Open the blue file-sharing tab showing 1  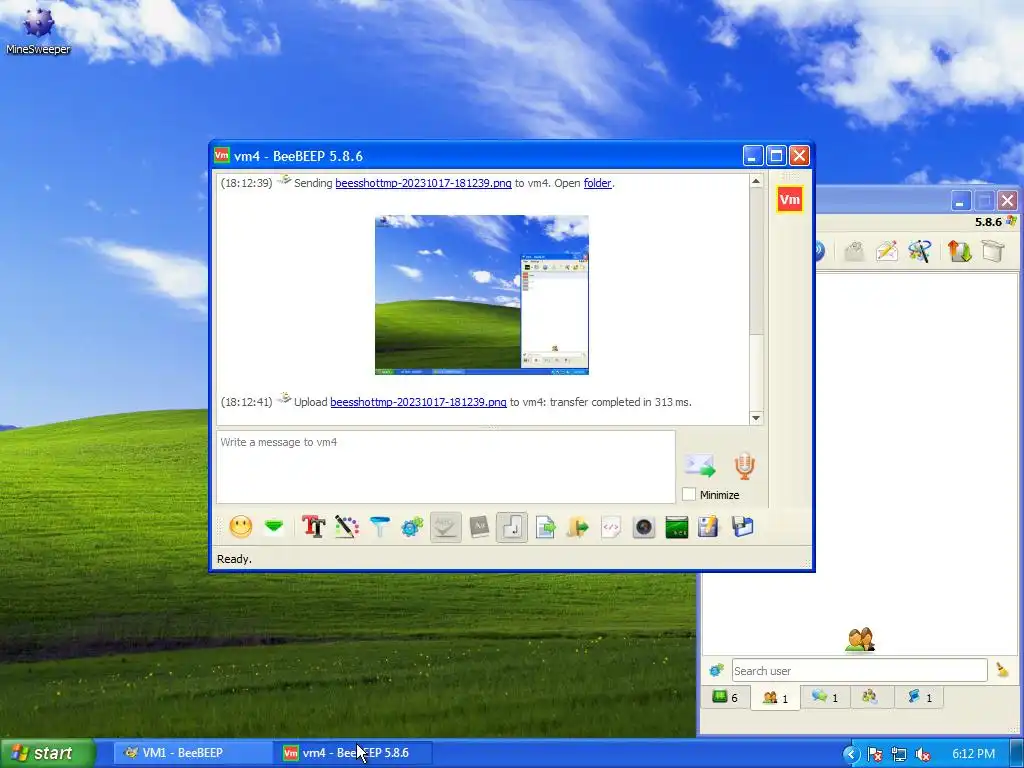[x=920, y=697]
